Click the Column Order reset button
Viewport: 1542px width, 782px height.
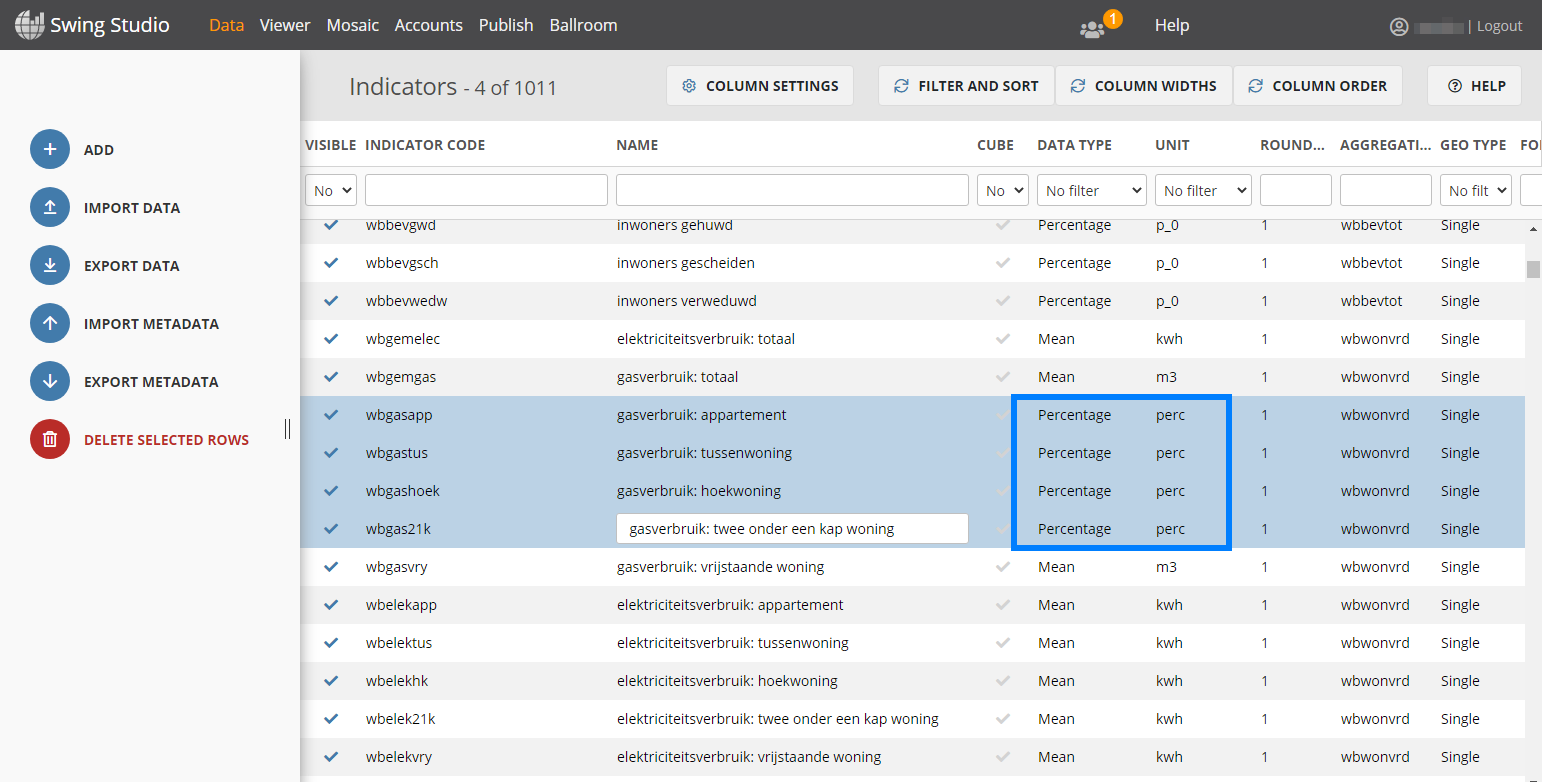pos(1317,86)
